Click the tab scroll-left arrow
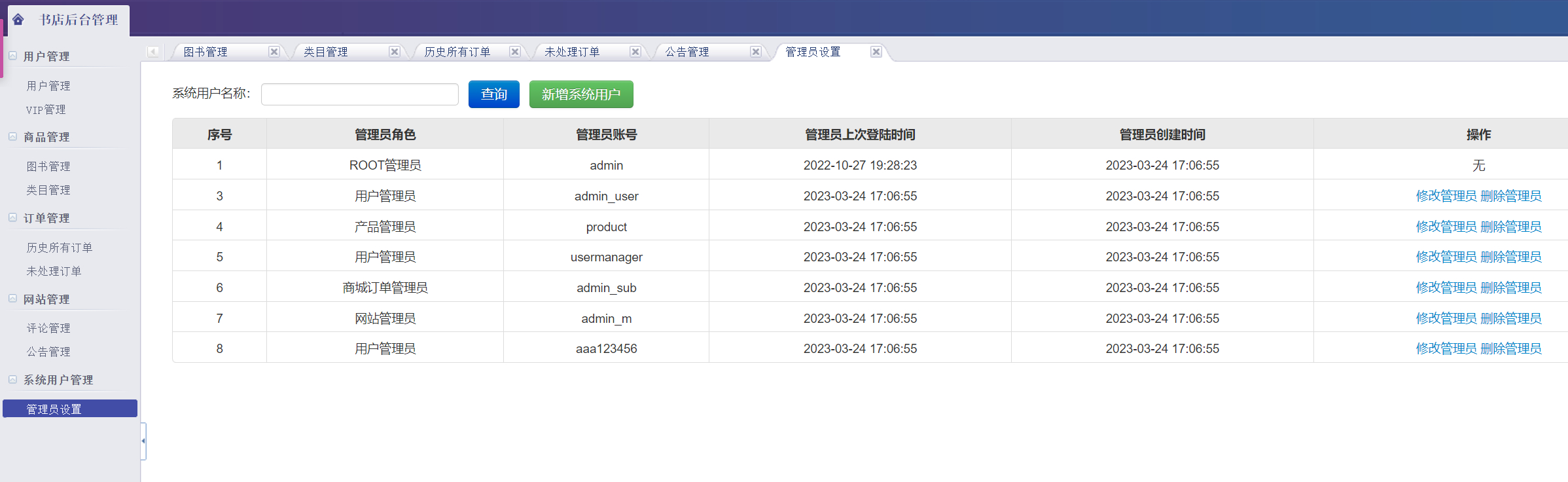 click(153, 52)
